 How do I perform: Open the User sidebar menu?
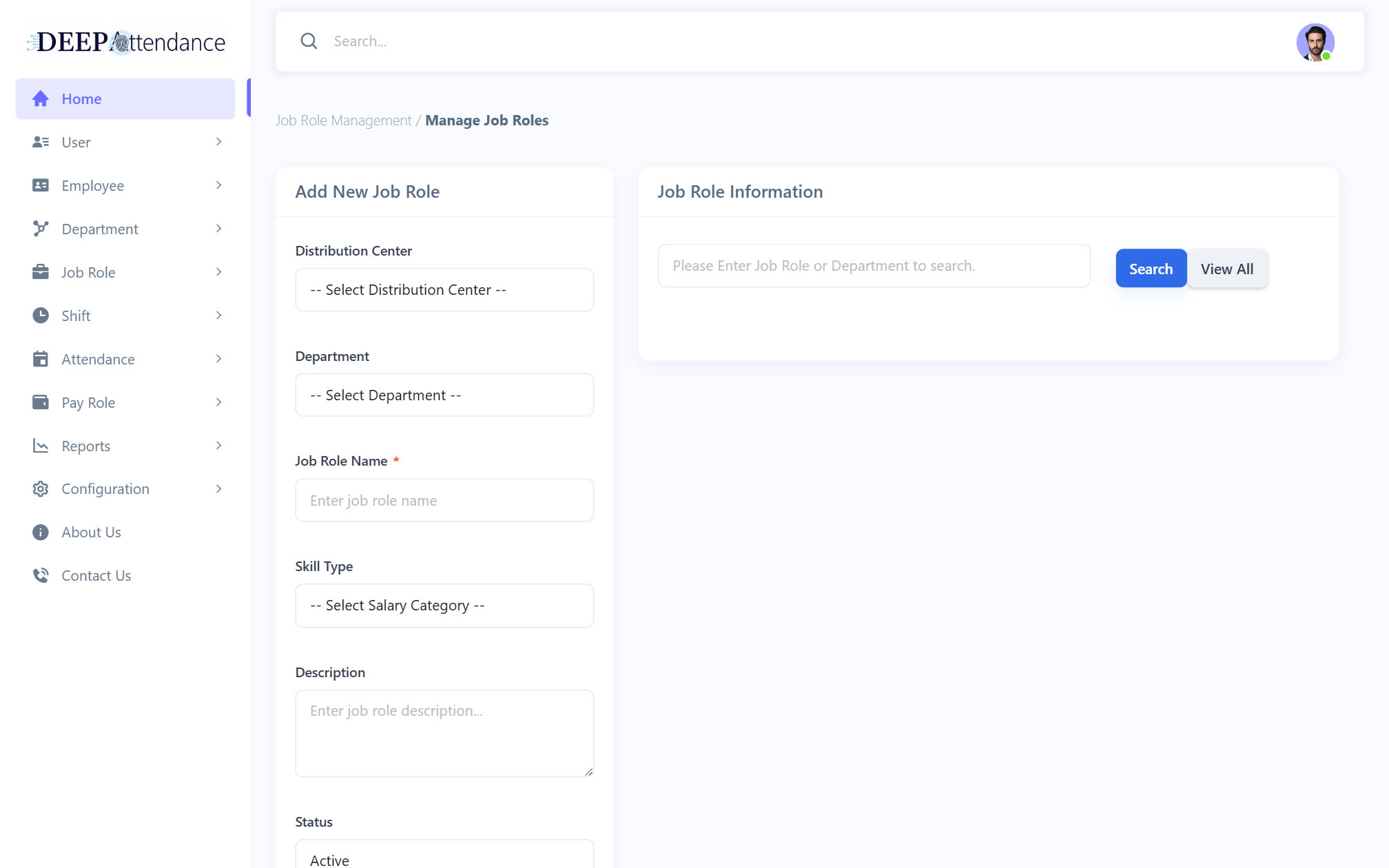pos(125,142)
